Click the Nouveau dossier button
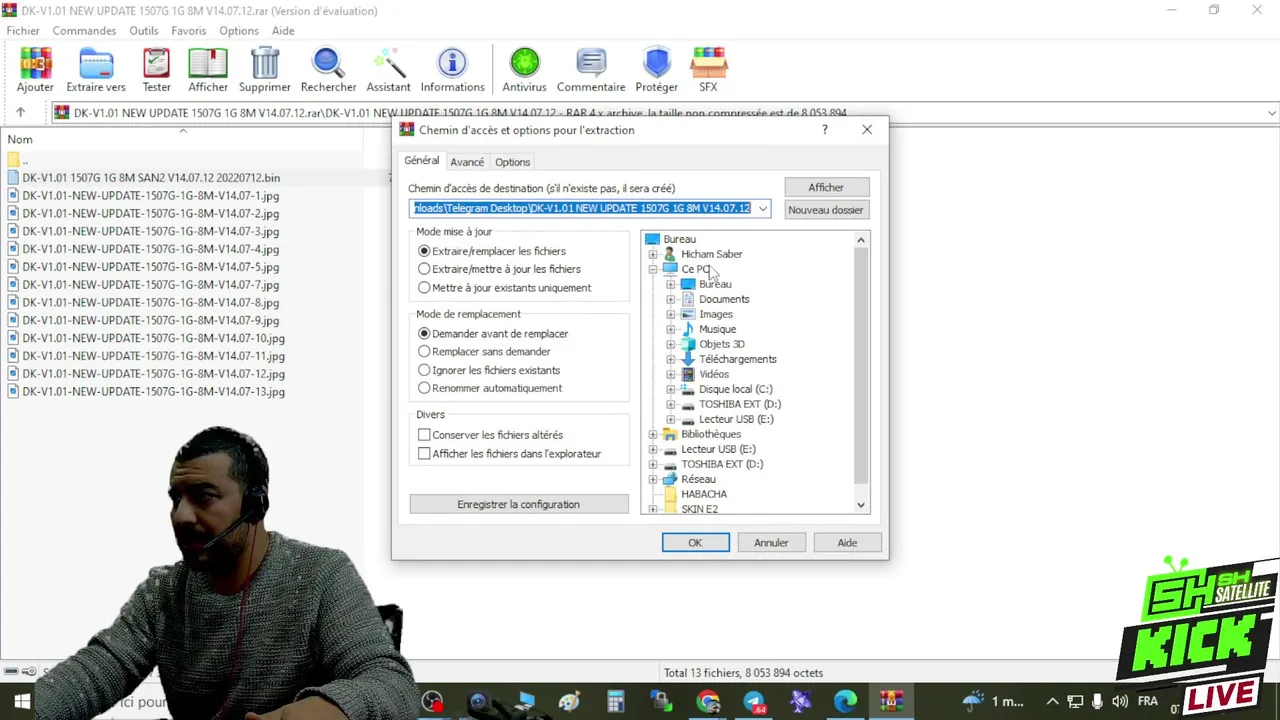The height and width of the screenshot is (720, 1280). (826, 210)
